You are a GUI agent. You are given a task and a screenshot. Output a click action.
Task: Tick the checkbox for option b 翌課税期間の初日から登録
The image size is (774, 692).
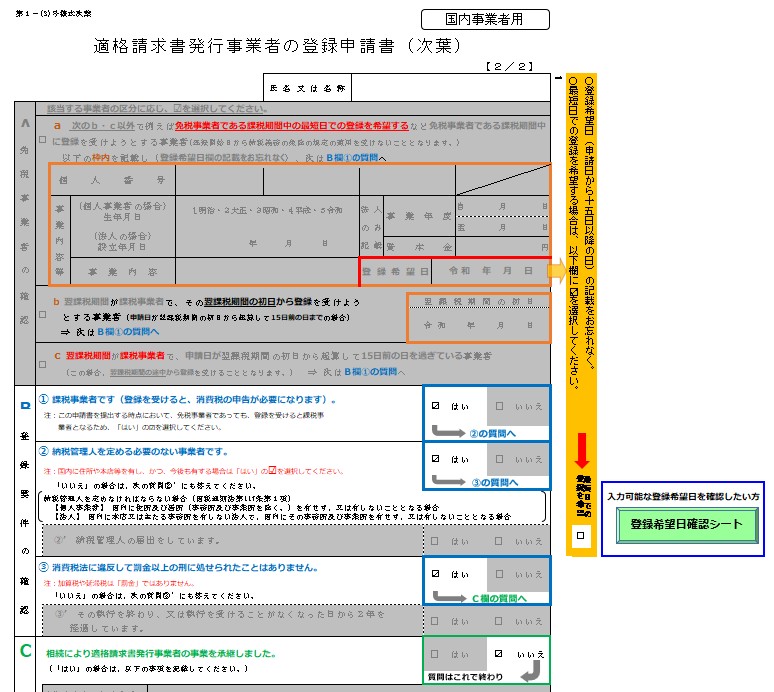coord(43,314)
